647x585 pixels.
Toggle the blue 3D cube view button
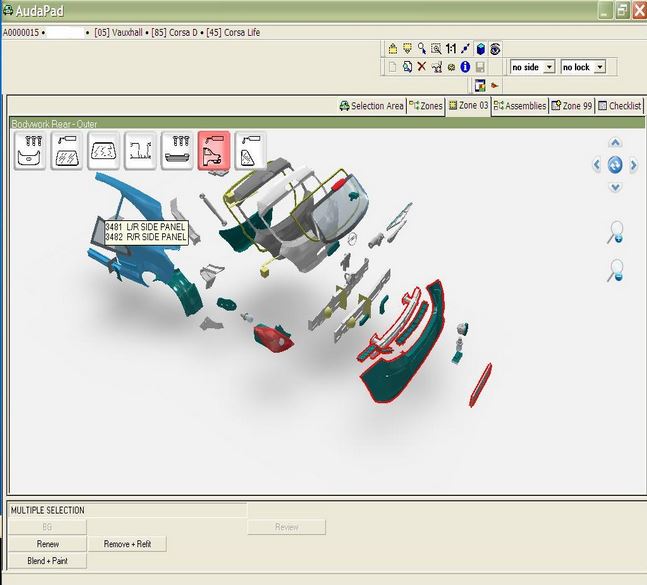click(x=480, y=48)
